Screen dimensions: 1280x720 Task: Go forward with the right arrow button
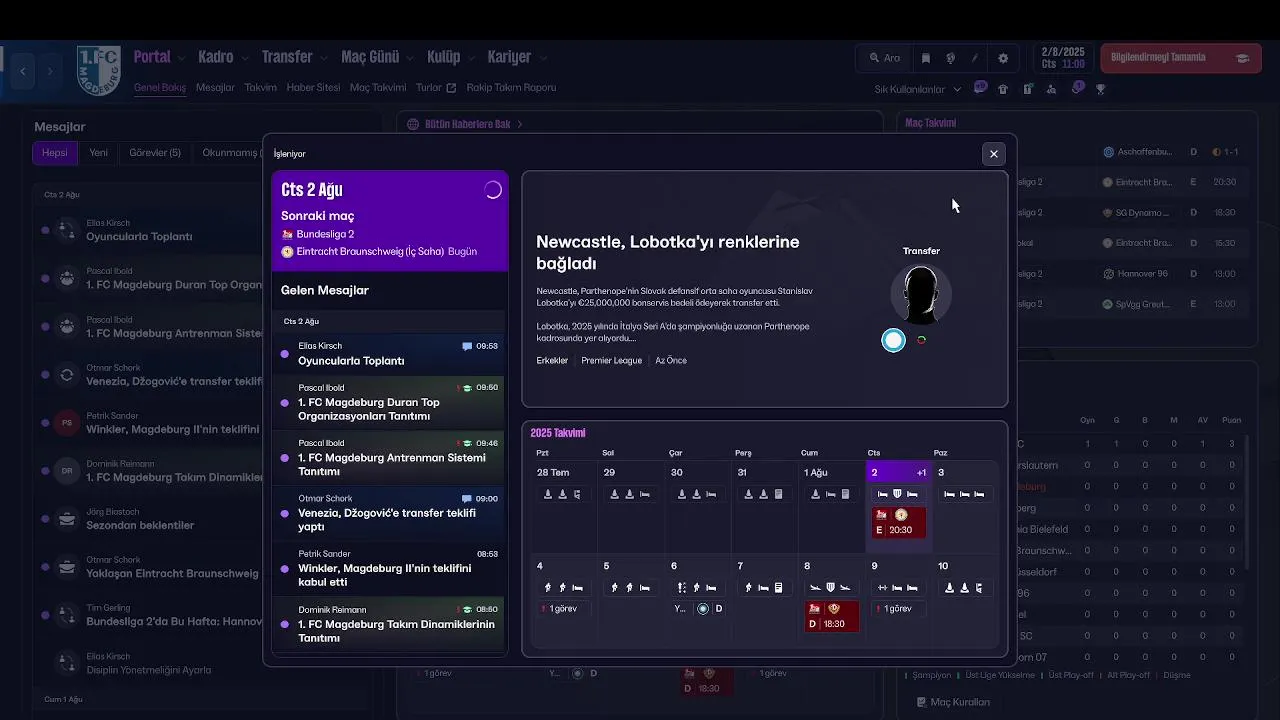[49, 71]
